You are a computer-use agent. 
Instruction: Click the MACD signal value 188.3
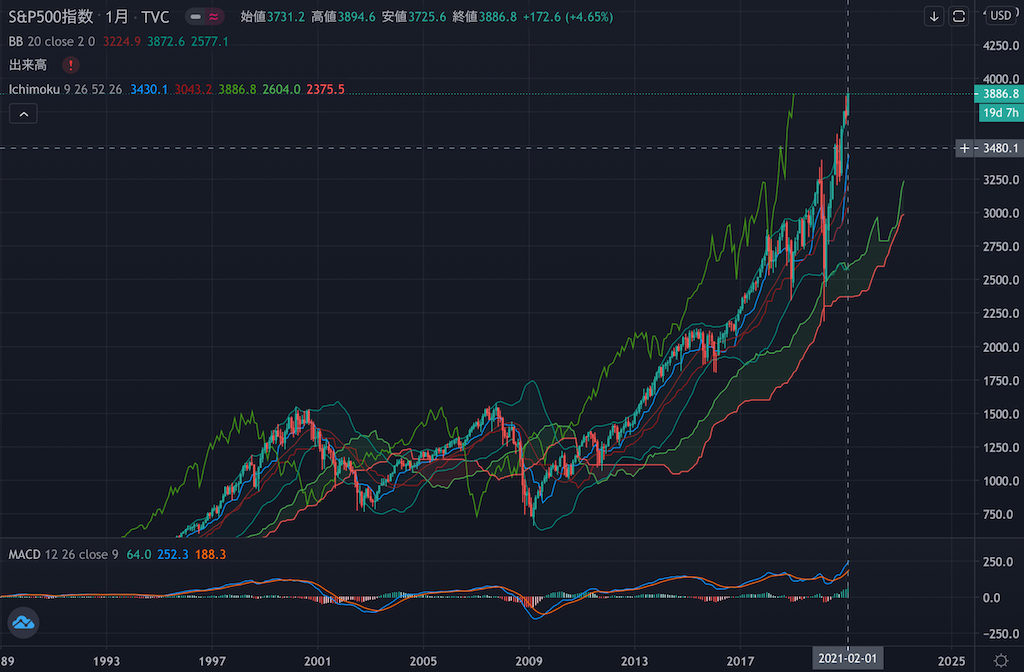pos(210,554)
